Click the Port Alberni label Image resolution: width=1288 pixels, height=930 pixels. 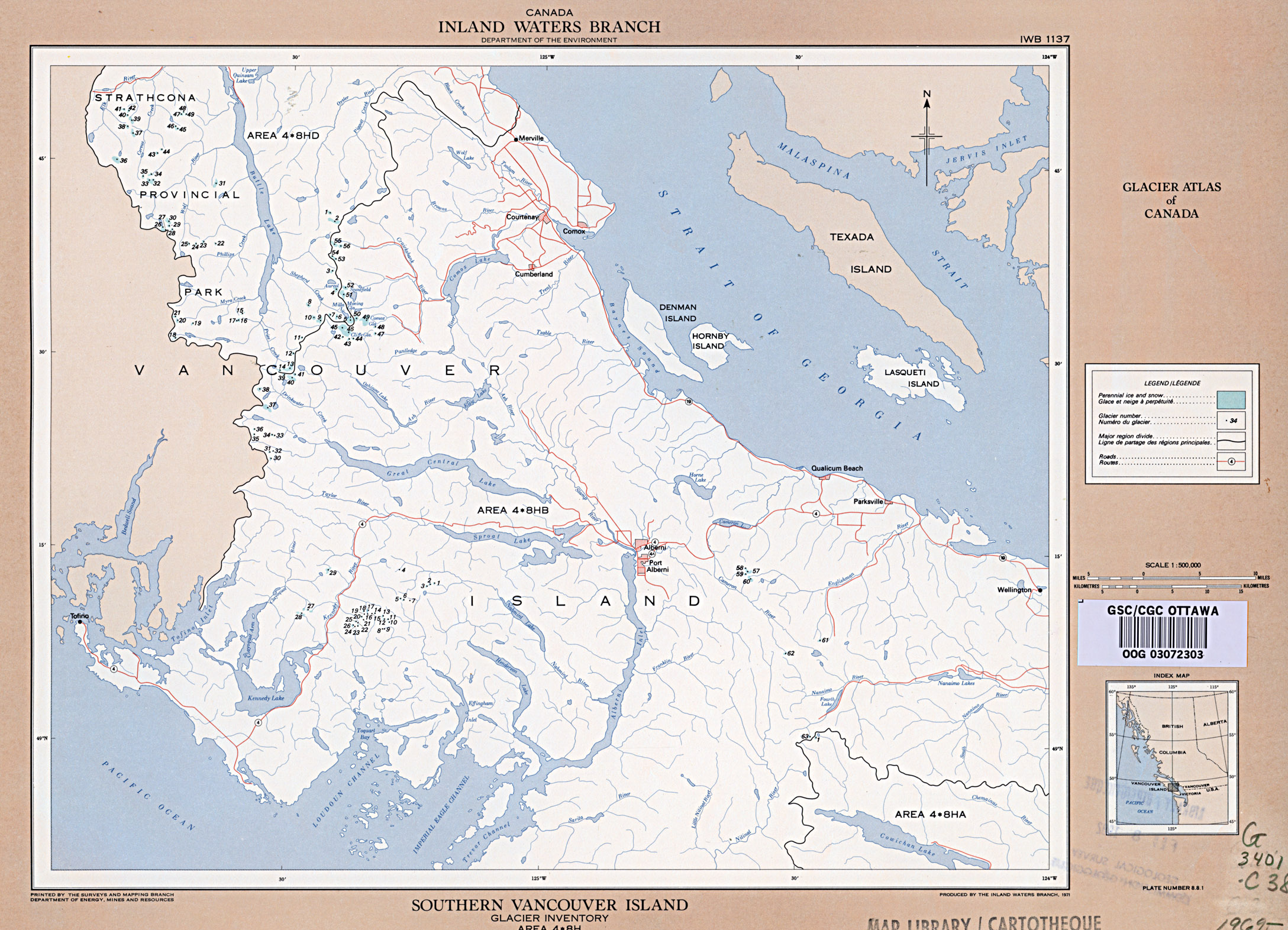(x=657, y=566)
